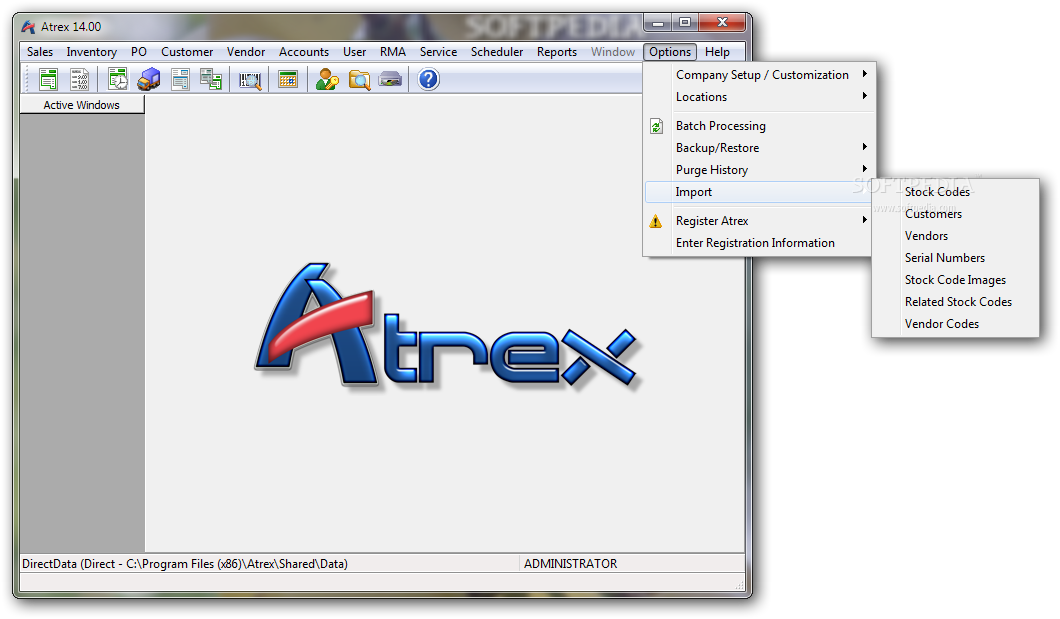Open the Inventory menu
Image resolution: width=1060 pixels, height=619 pixels.
point(91,52)
